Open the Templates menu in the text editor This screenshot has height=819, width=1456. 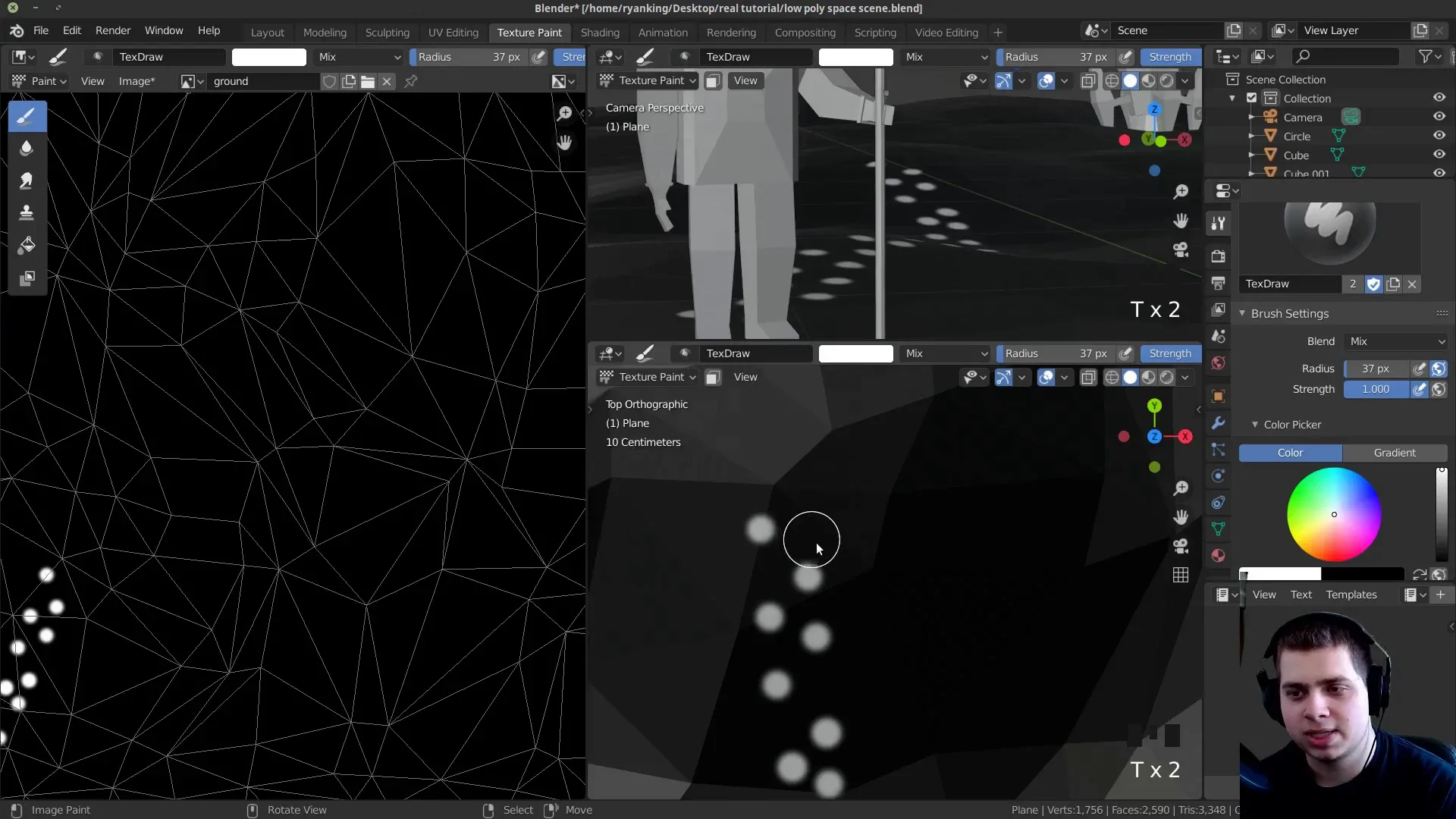click(1351, 595)
